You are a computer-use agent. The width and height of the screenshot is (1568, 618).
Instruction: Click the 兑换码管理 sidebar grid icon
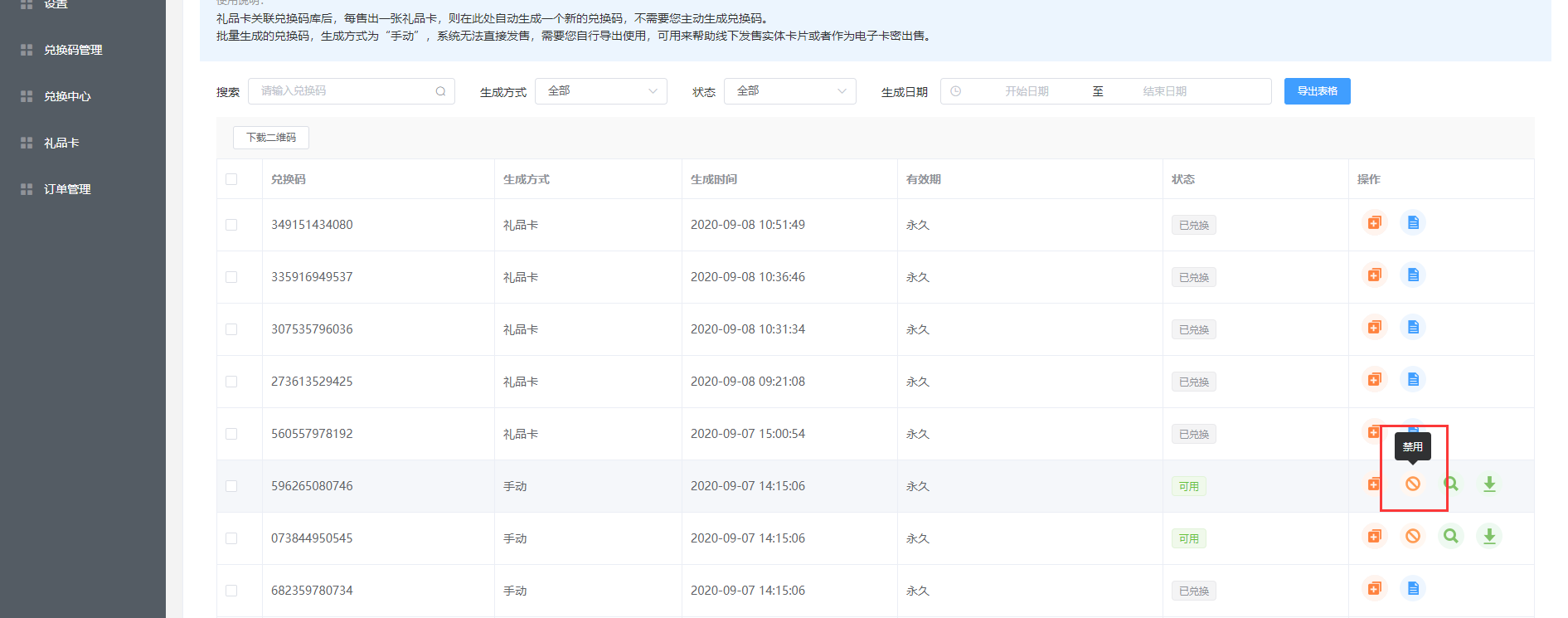point(27,50)
